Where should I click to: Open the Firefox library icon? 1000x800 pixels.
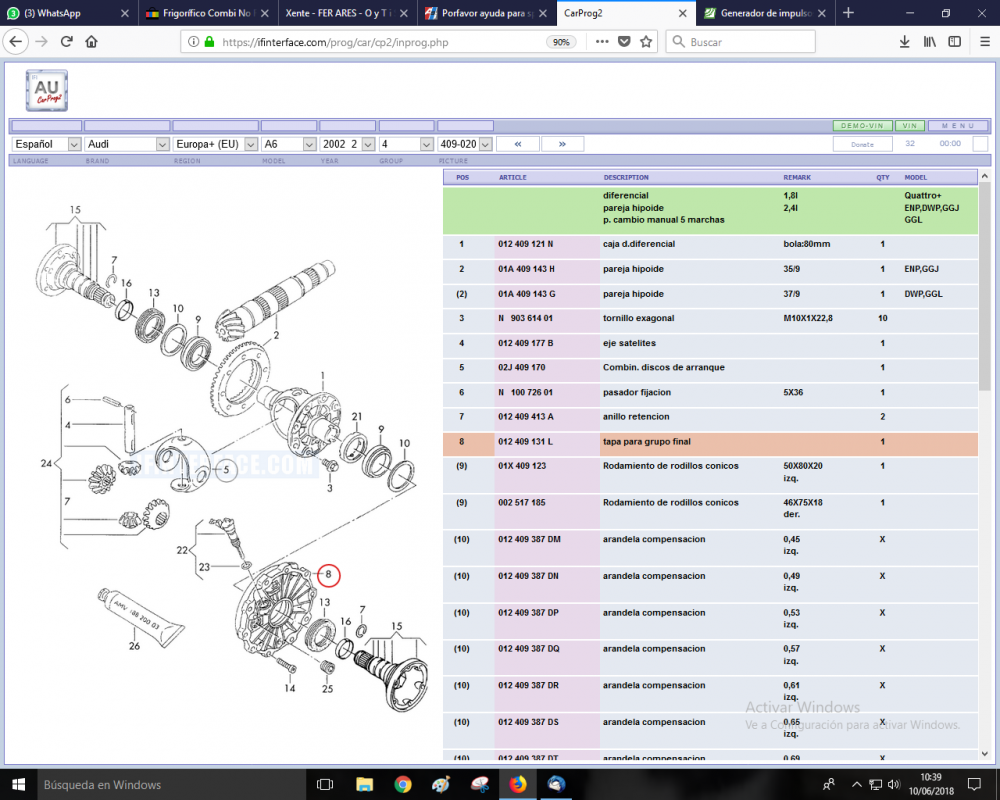point(930,42)
